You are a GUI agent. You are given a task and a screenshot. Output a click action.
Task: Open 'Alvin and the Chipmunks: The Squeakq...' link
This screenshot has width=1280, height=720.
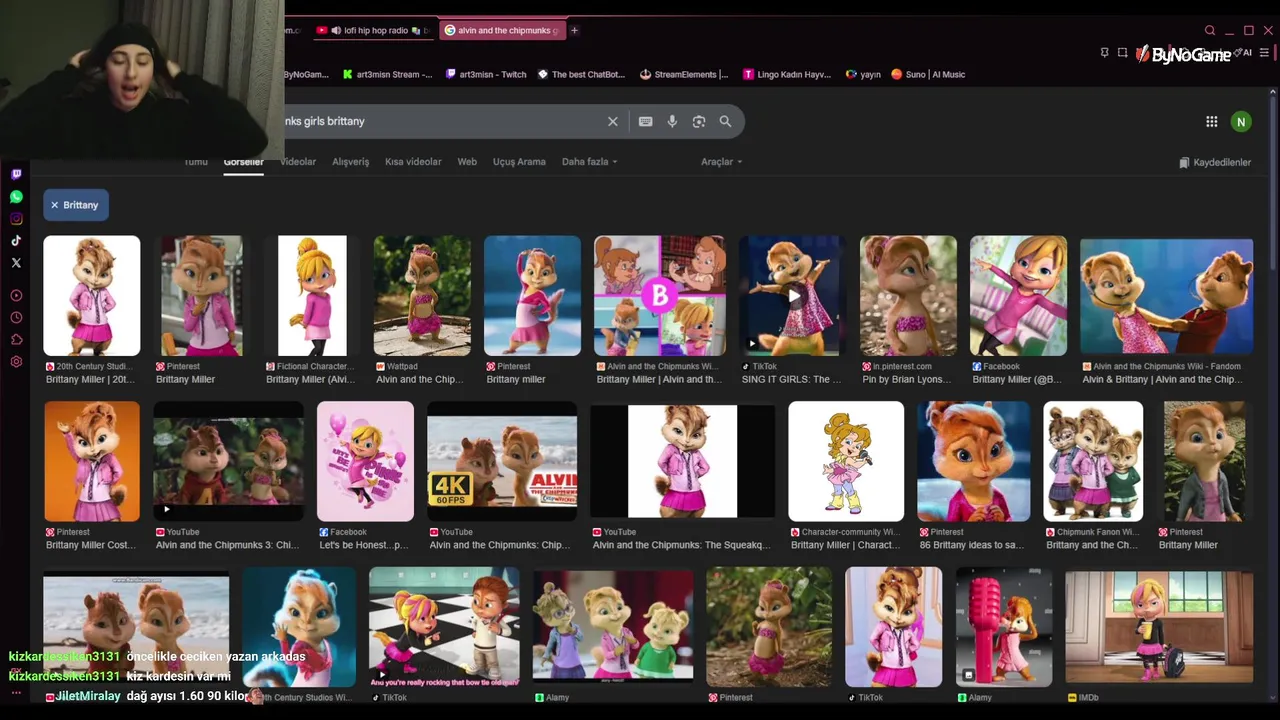click(682, 545)
